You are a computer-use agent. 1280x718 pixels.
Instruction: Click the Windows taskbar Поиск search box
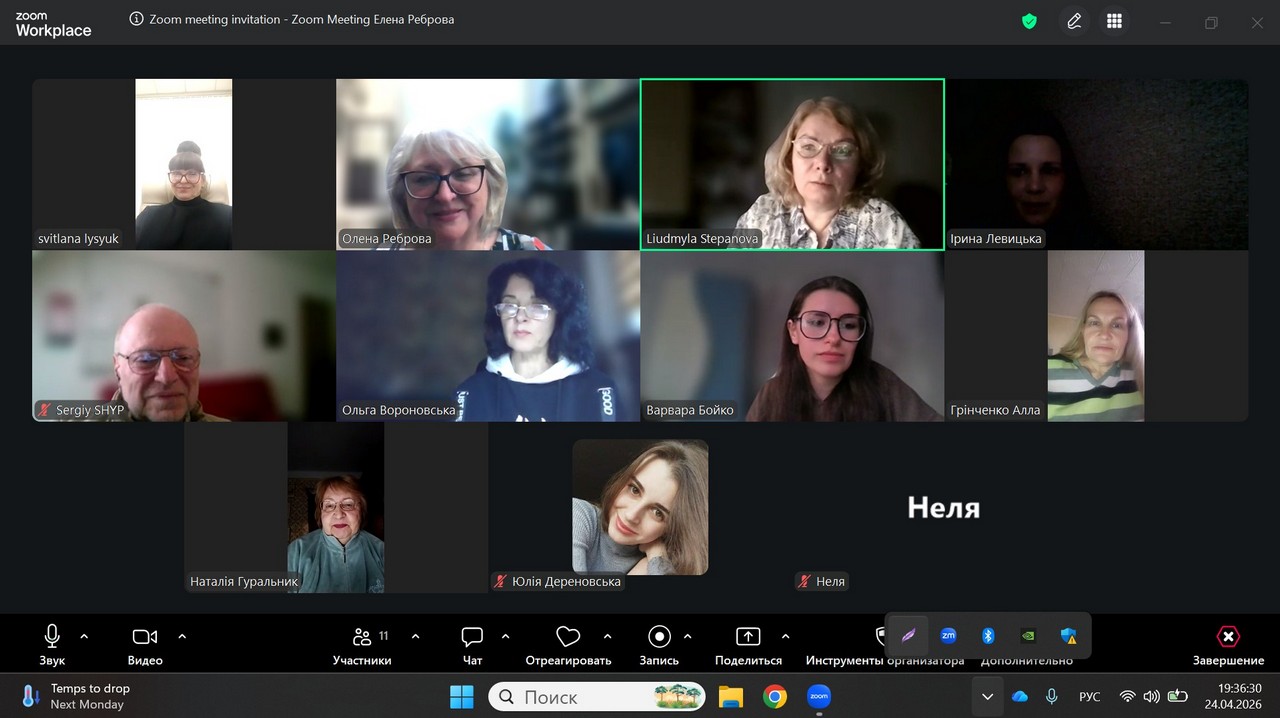pyautogui.click(x=596, y=696)
